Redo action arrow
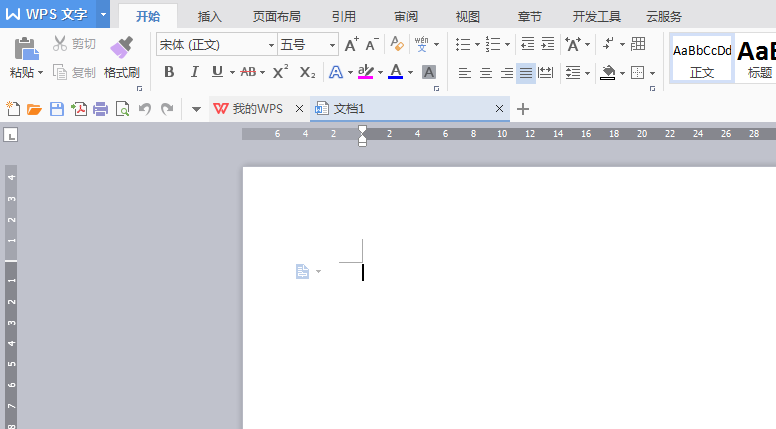This screenshot has height=429, width=776. (x=167, y=109)
